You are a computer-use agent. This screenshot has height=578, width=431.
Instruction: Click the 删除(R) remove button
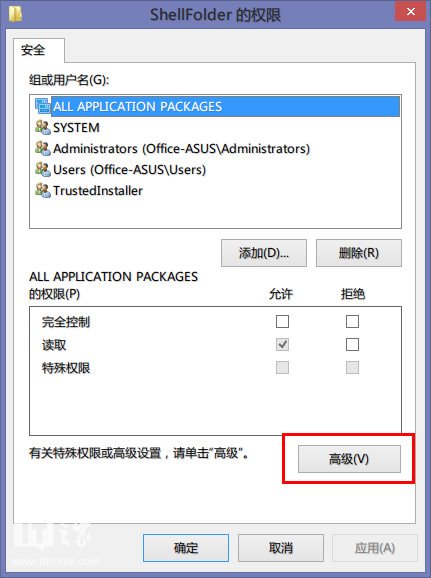[x=359, y=253]
